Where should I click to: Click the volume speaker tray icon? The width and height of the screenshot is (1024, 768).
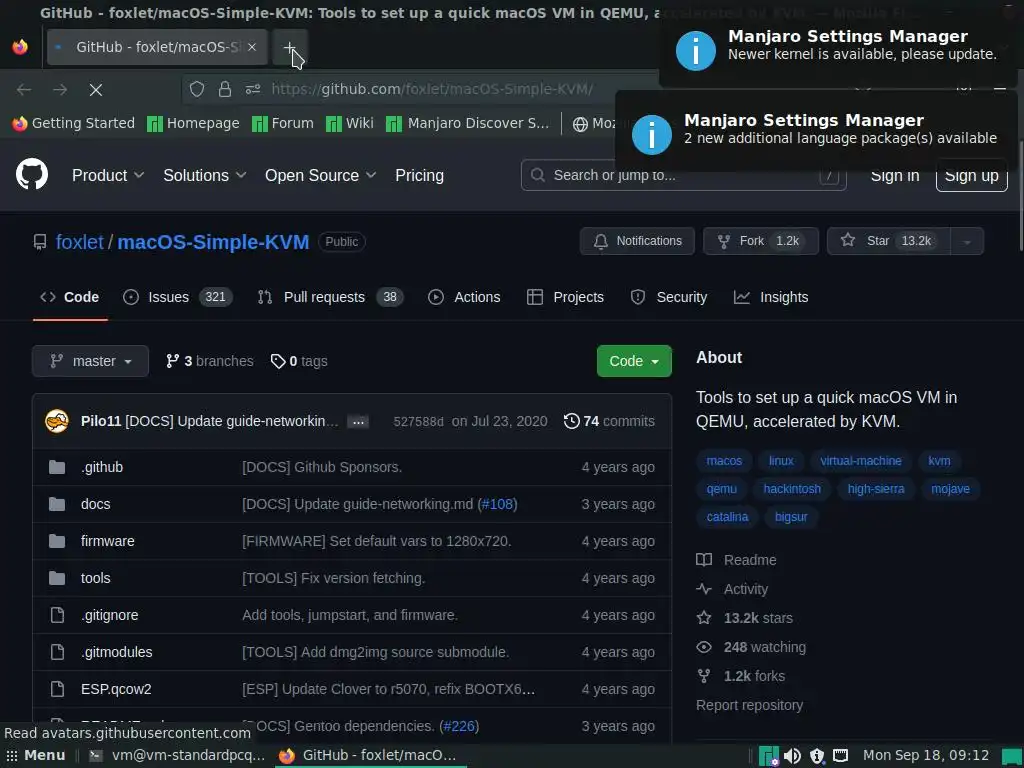point(792,756)
